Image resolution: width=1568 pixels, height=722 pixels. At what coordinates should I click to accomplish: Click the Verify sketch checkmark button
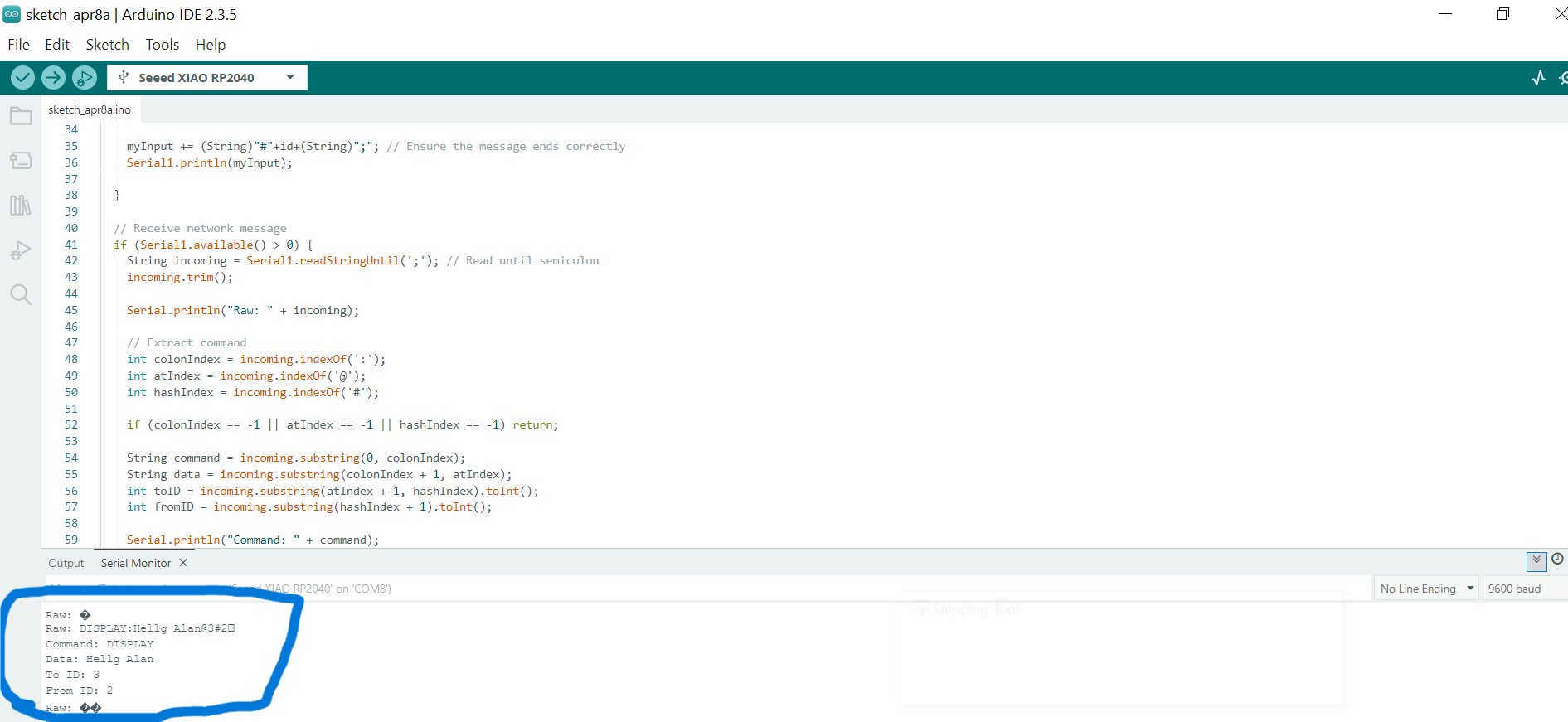click(22, 78)
